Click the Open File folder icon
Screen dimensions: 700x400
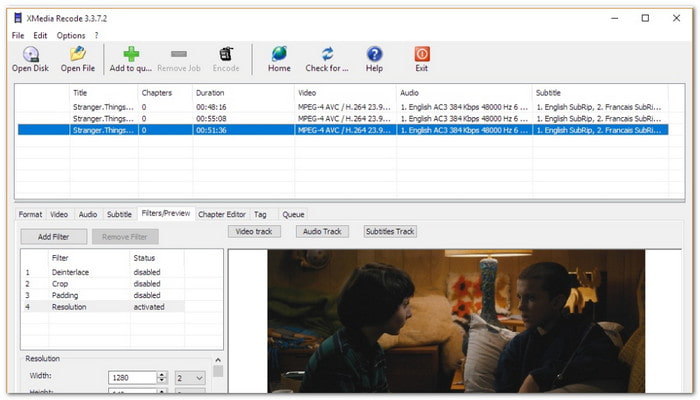78,54
